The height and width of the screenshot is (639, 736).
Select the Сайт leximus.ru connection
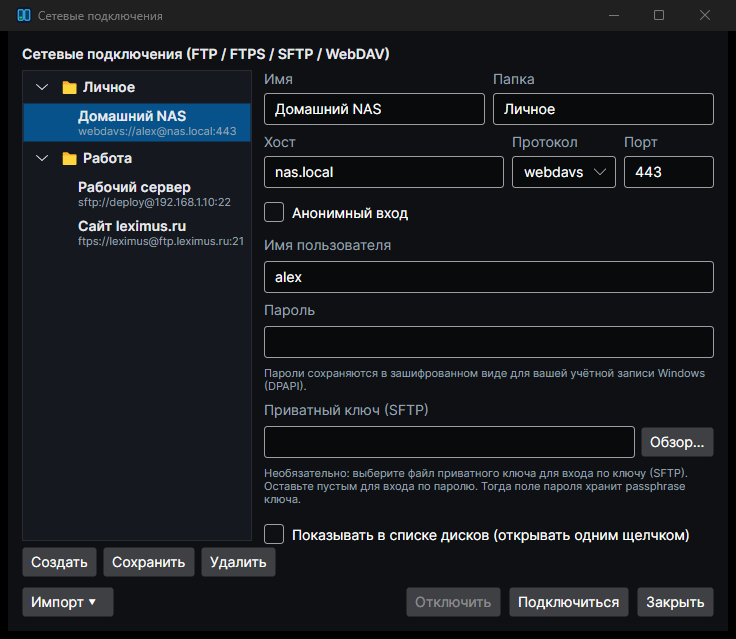click(x=137, y=233)
